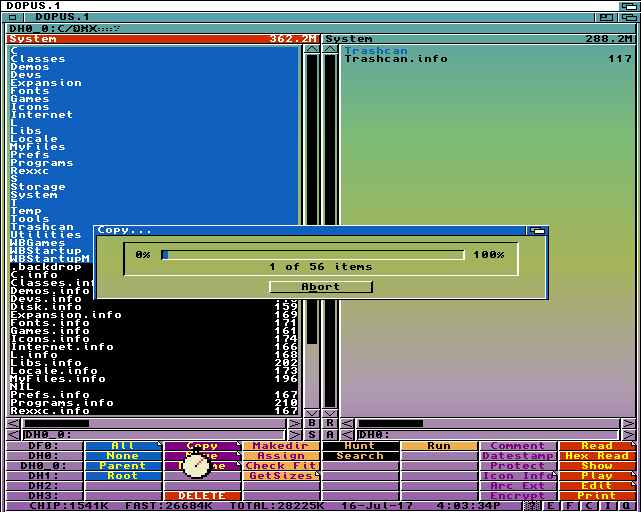Viewport: 641px width, 512px height.
Task: Click the left pane DH0_0: path field
Action: 154,435
